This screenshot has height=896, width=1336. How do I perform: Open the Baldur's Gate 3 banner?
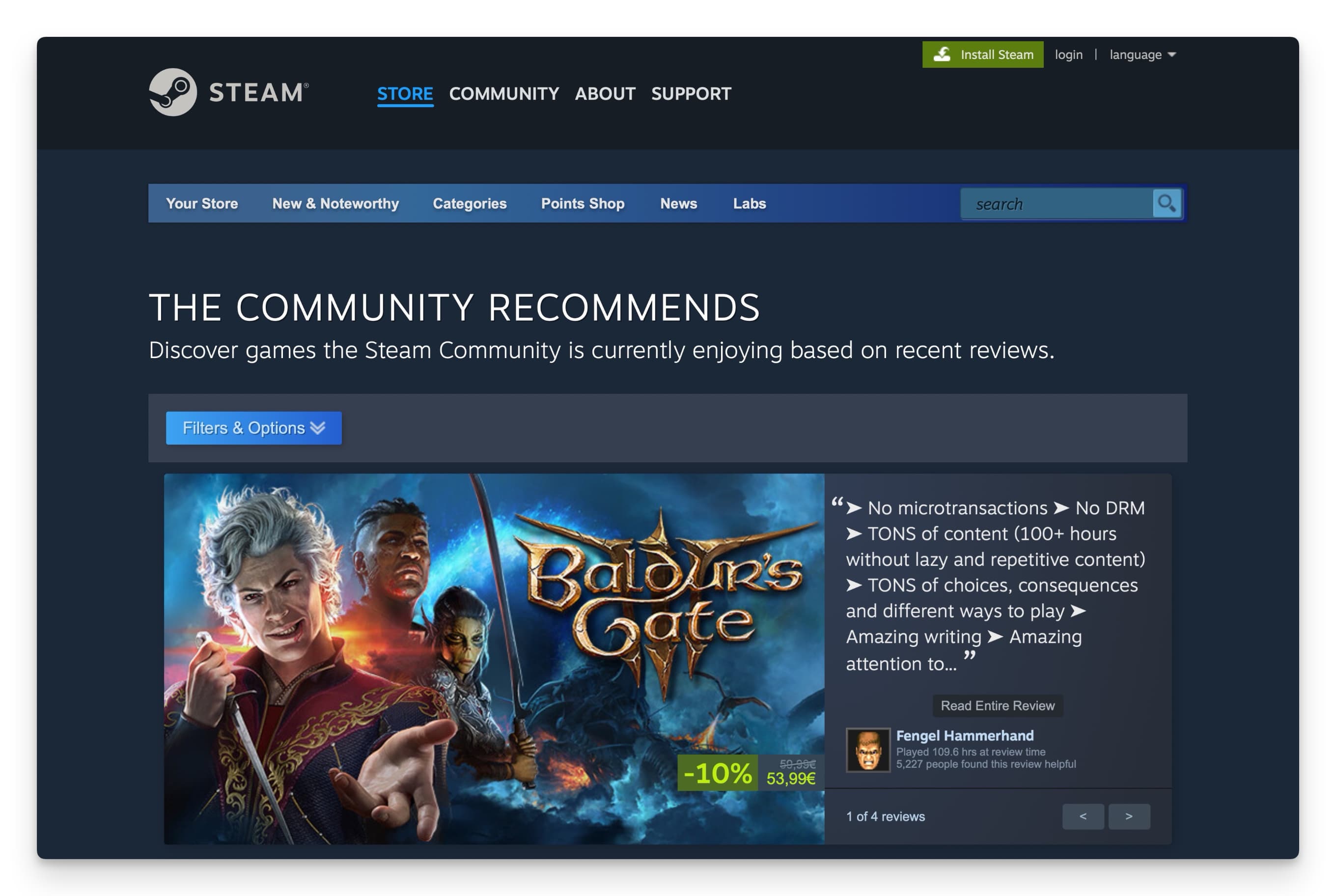click(x=494, y=658)
